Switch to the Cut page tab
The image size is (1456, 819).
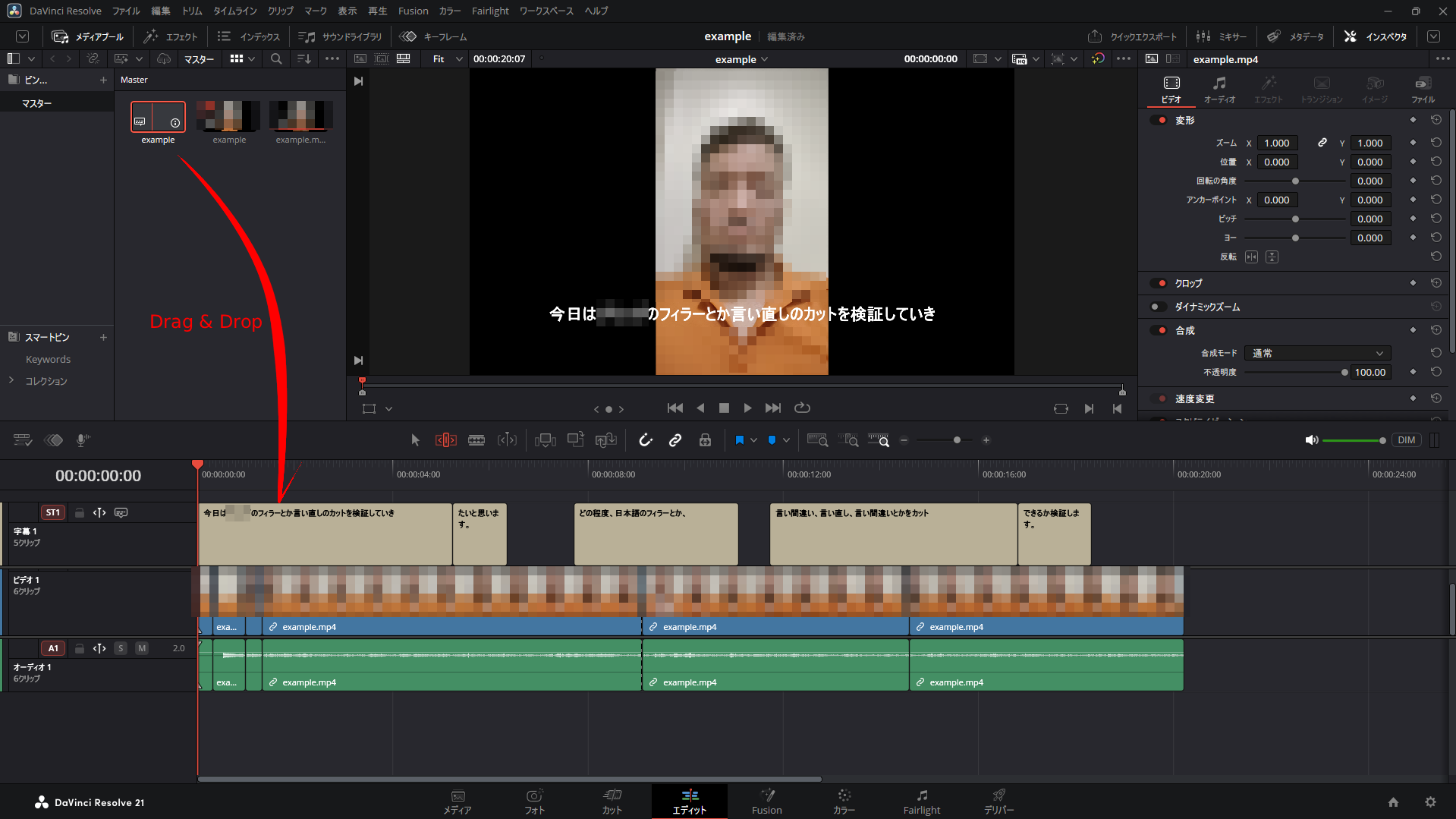click(x=612, y=802)
